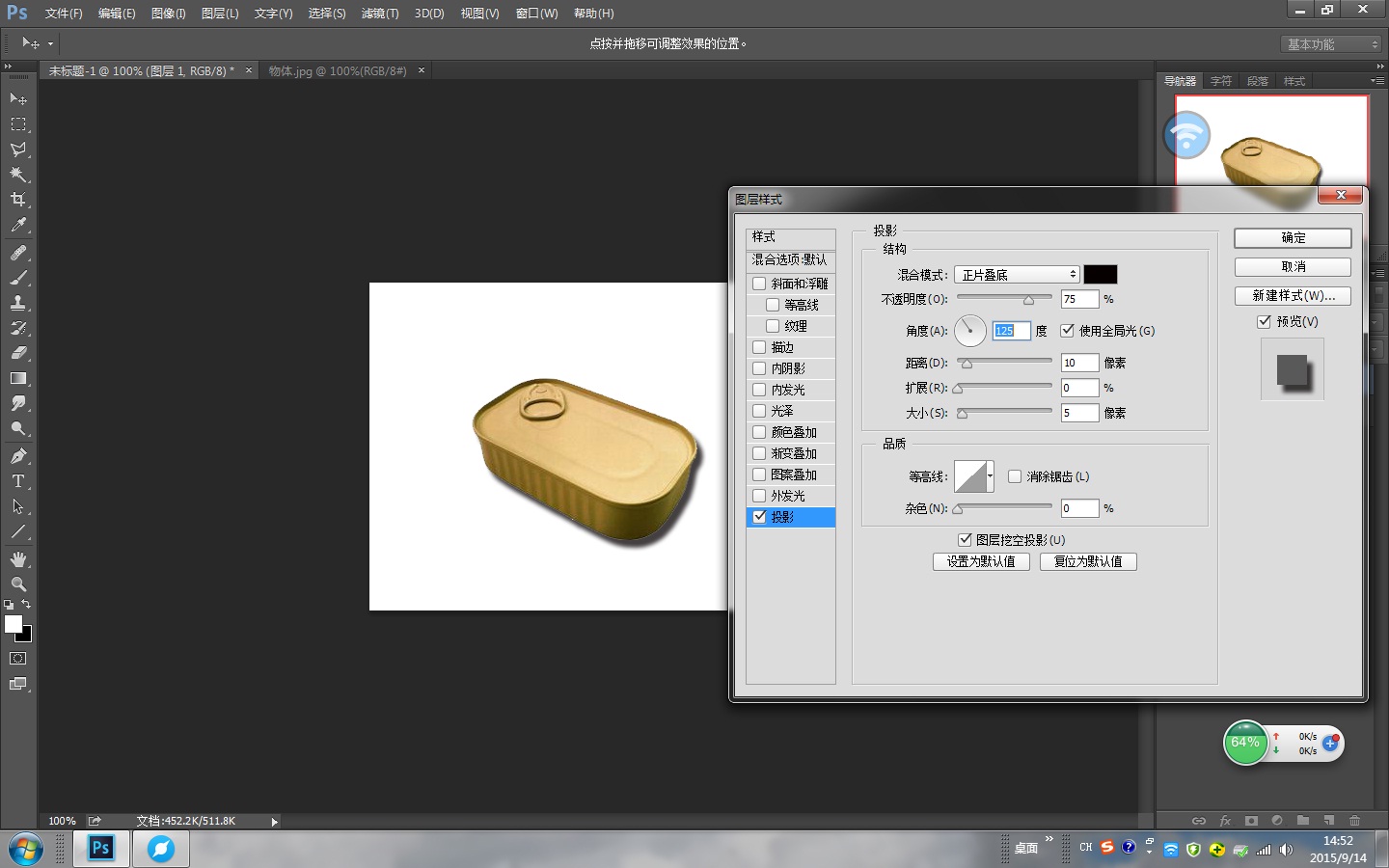
Task: Enable the 斜面和浮雕 checkbox
Action: 759,284
